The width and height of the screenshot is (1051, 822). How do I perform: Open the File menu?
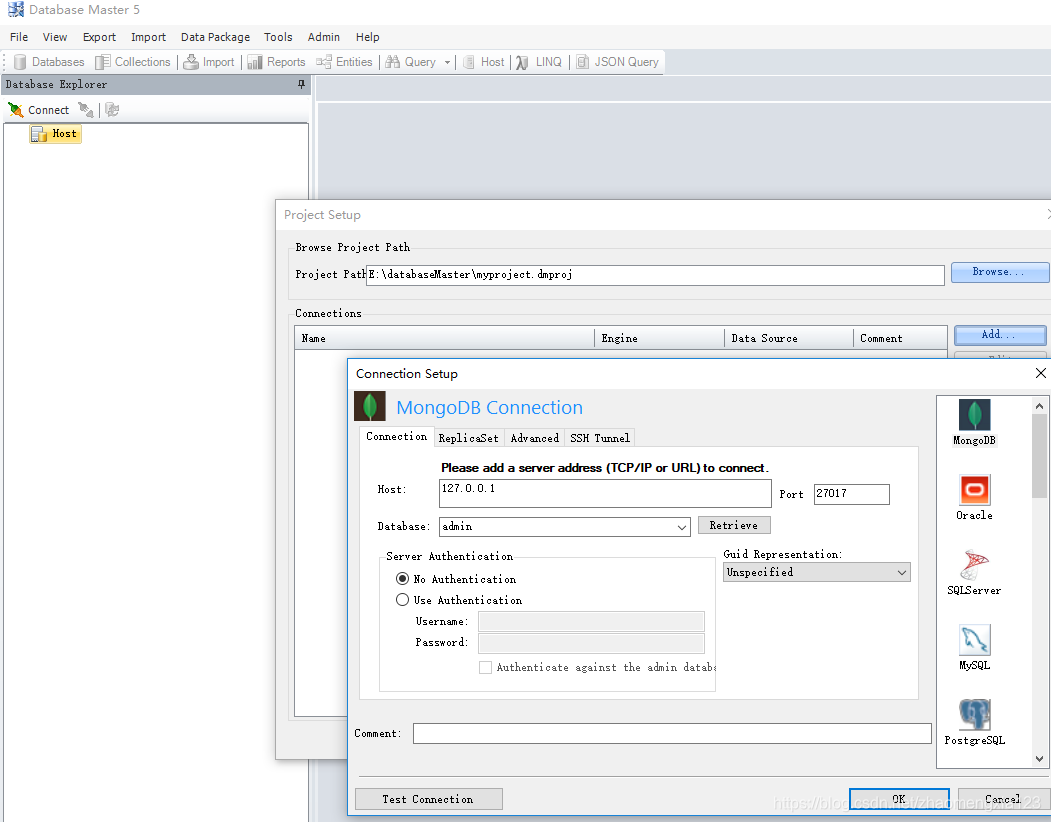coord(19,37)
